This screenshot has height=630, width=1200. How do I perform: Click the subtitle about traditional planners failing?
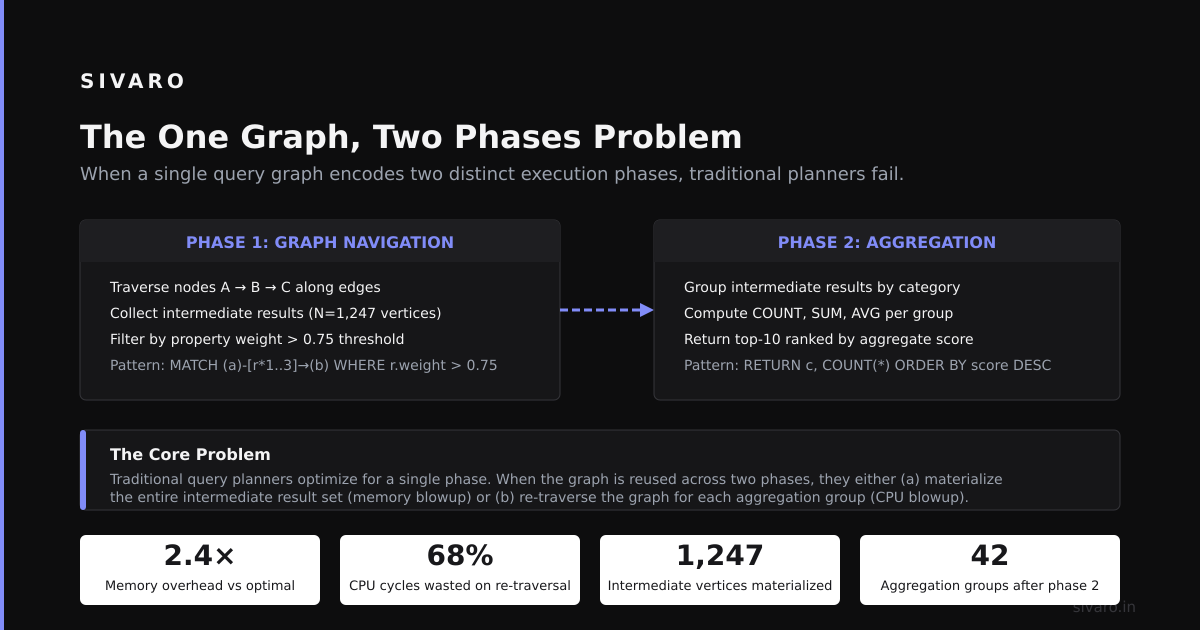pos(492,174)
